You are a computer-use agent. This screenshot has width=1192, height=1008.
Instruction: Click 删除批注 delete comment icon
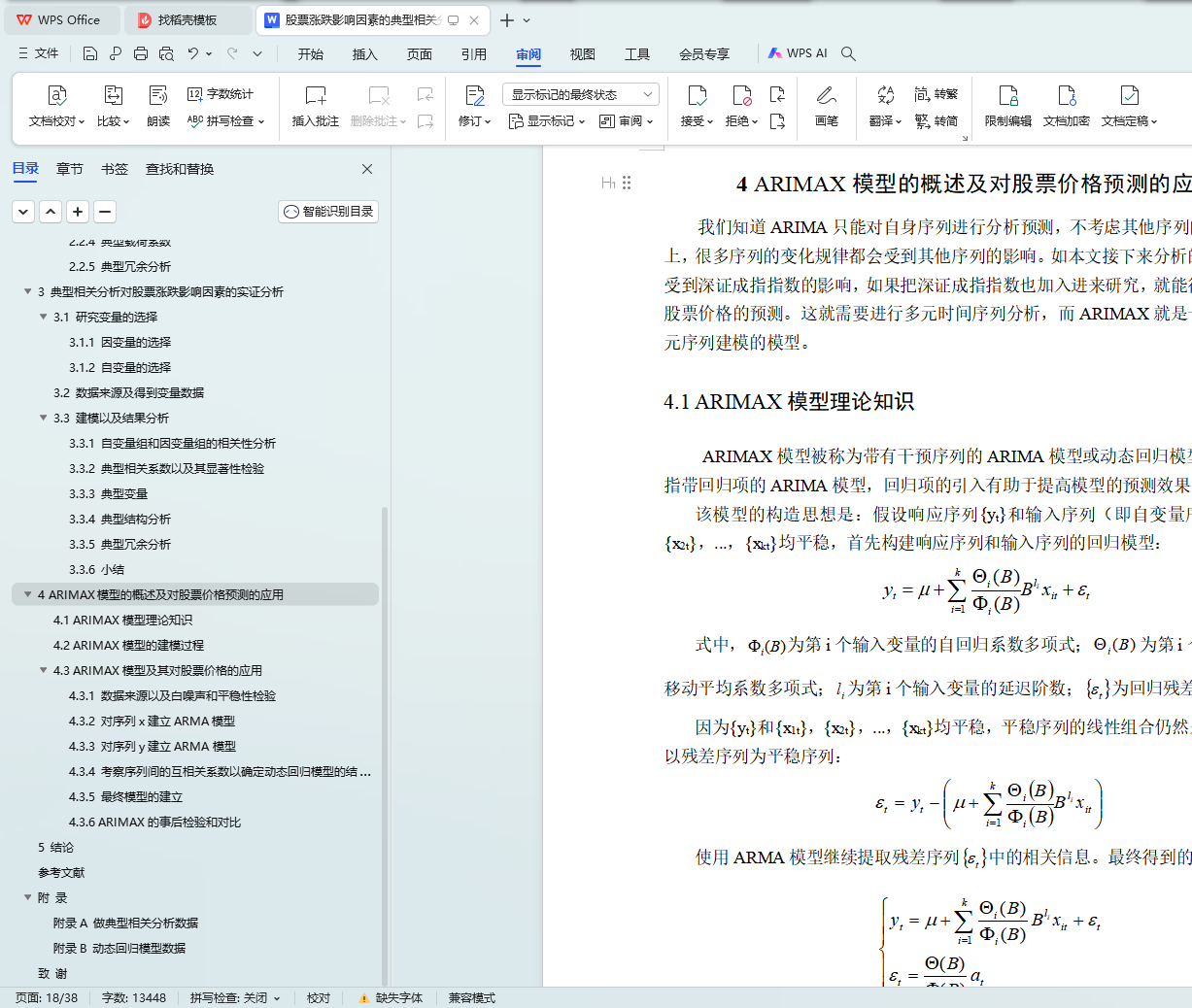pos(379,106)
